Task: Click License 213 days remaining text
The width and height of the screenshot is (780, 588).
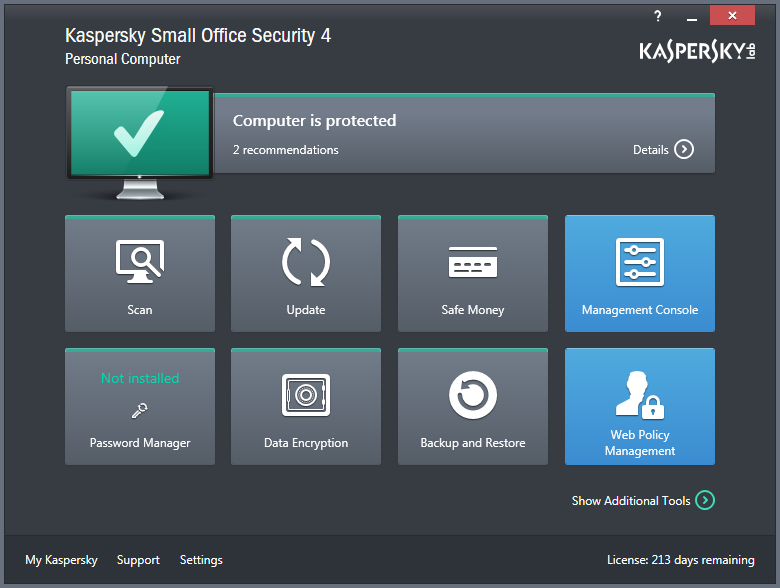Action: tap(680, 560)
